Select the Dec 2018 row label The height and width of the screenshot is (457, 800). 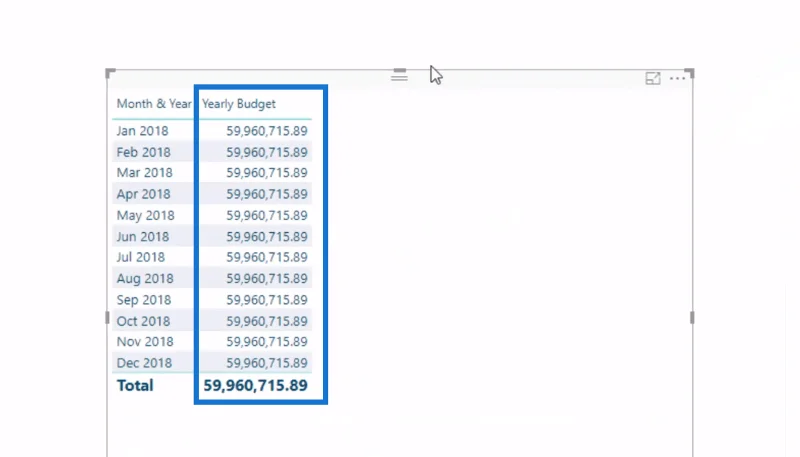click(x=144, y=363)
